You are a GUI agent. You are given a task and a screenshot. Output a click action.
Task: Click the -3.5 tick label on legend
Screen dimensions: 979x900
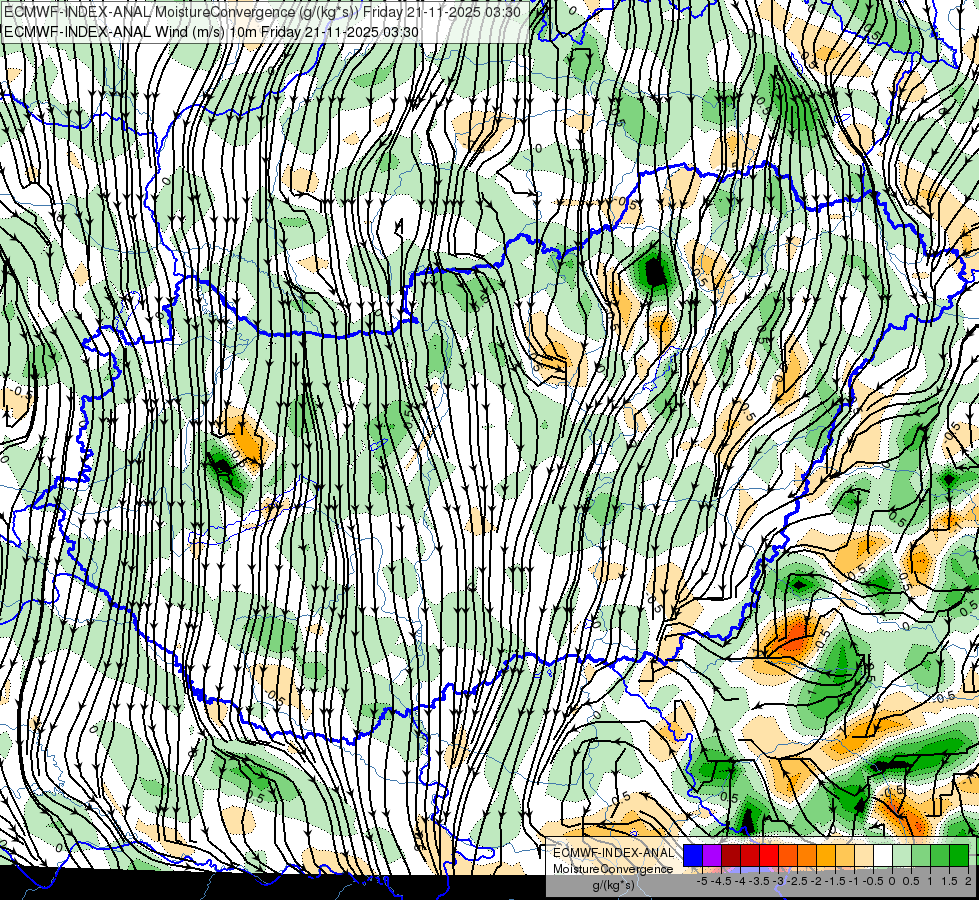pyautogui.click(x=759, y=881)
